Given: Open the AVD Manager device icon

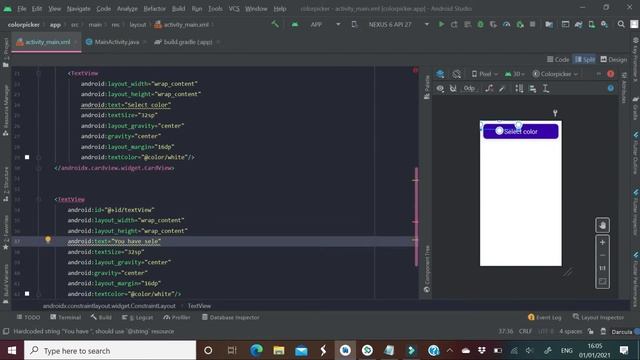Looking at the screenshot, I should click(x=591, y=24).
